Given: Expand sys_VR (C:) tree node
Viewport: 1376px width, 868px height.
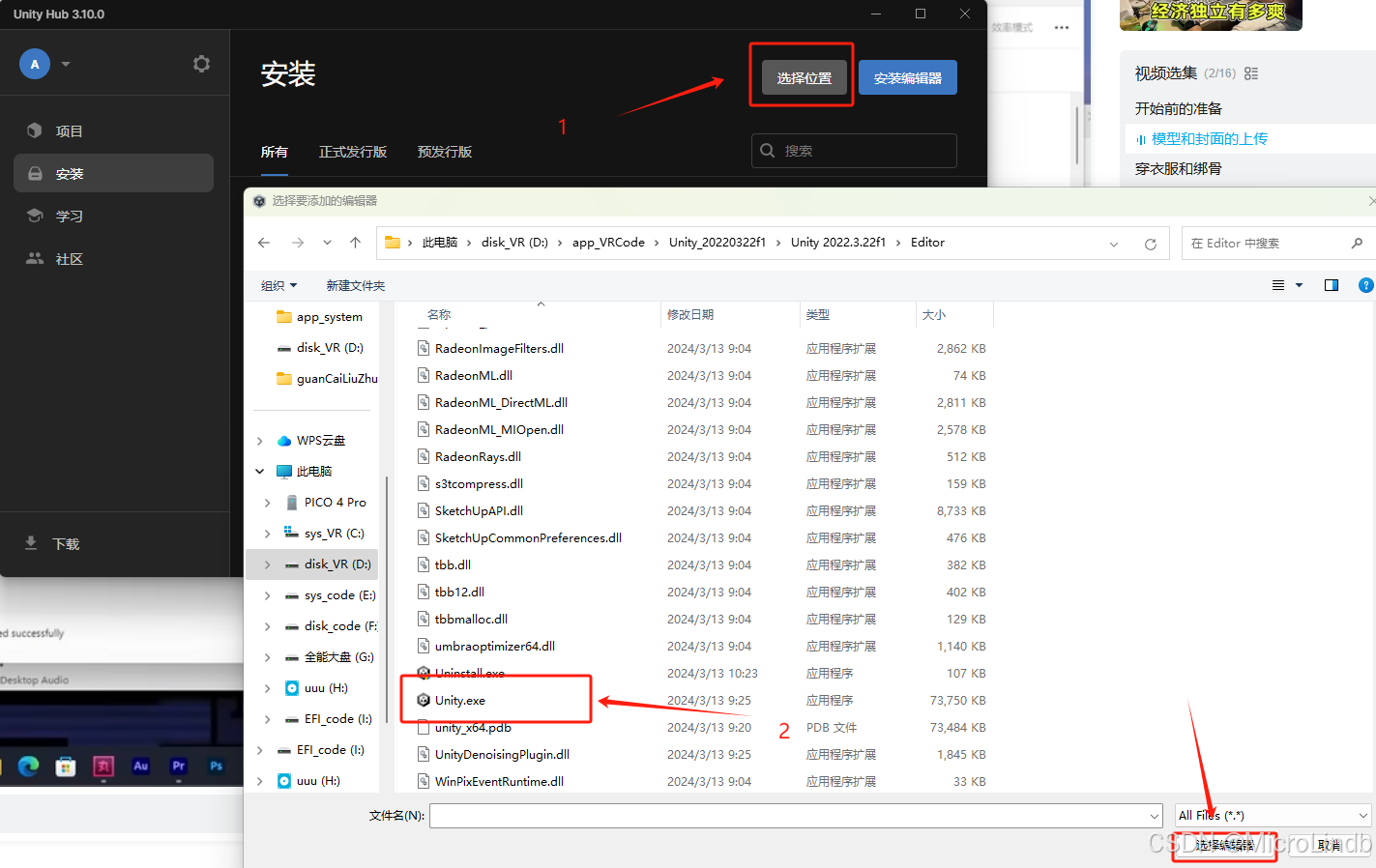Looking at the screenshot, I should point(268,534).
